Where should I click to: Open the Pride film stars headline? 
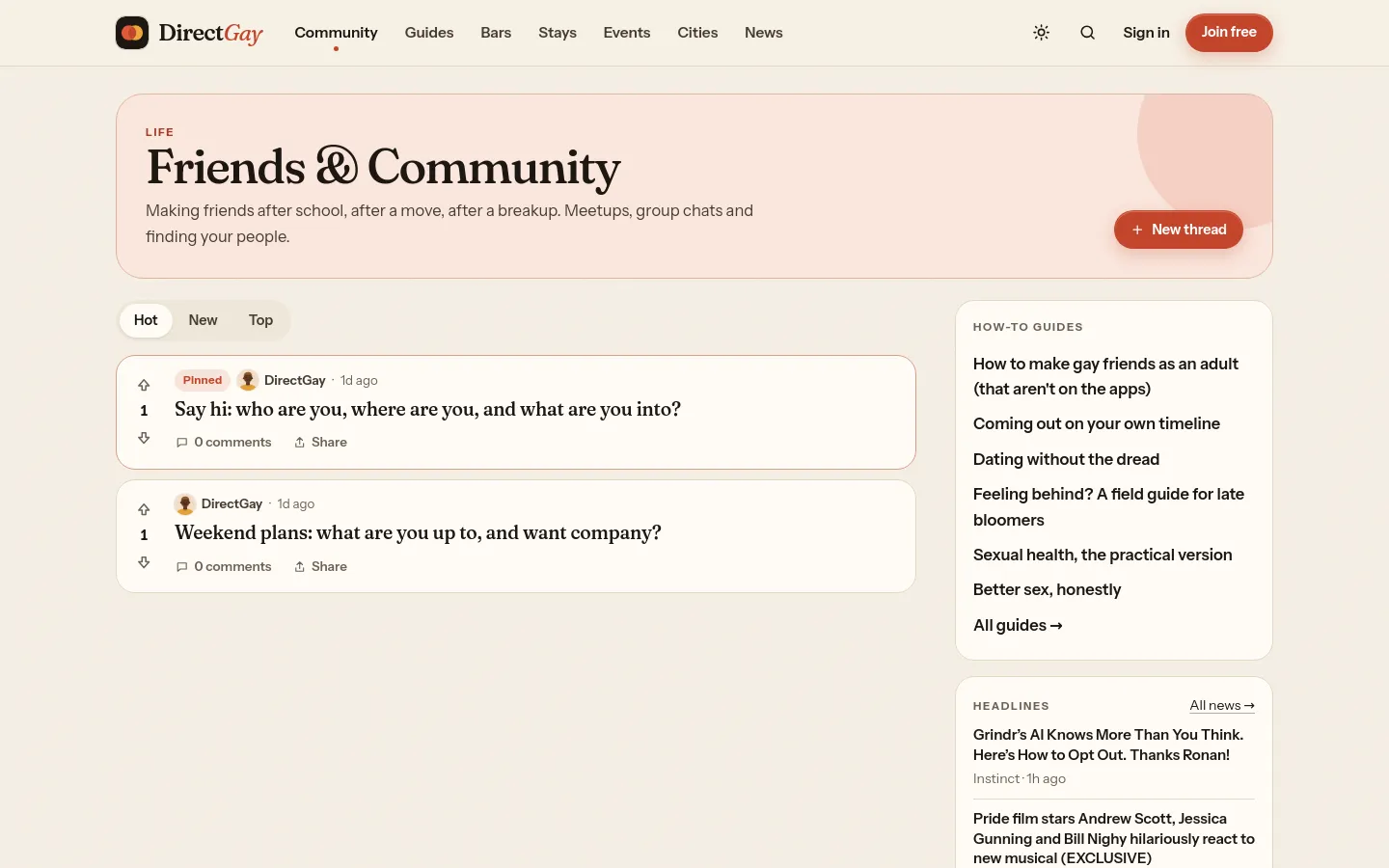pos(1114,838)
